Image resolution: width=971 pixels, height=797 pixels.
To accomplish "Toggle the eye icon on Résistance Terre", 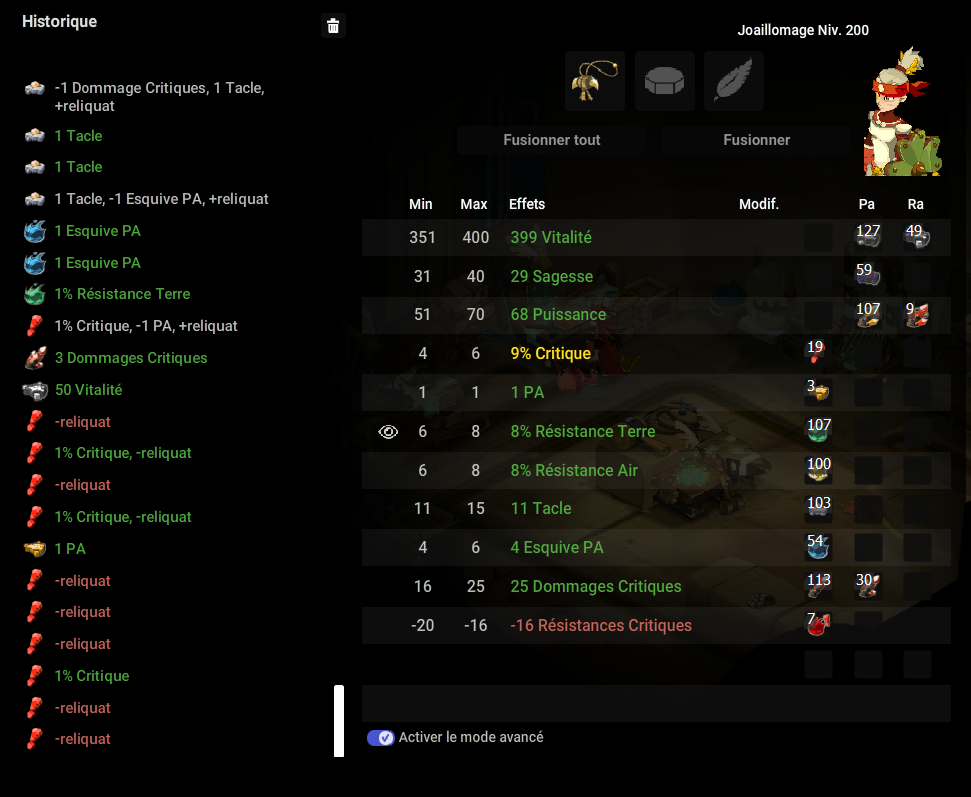I will pyautogui.click(x=388, y=432).
